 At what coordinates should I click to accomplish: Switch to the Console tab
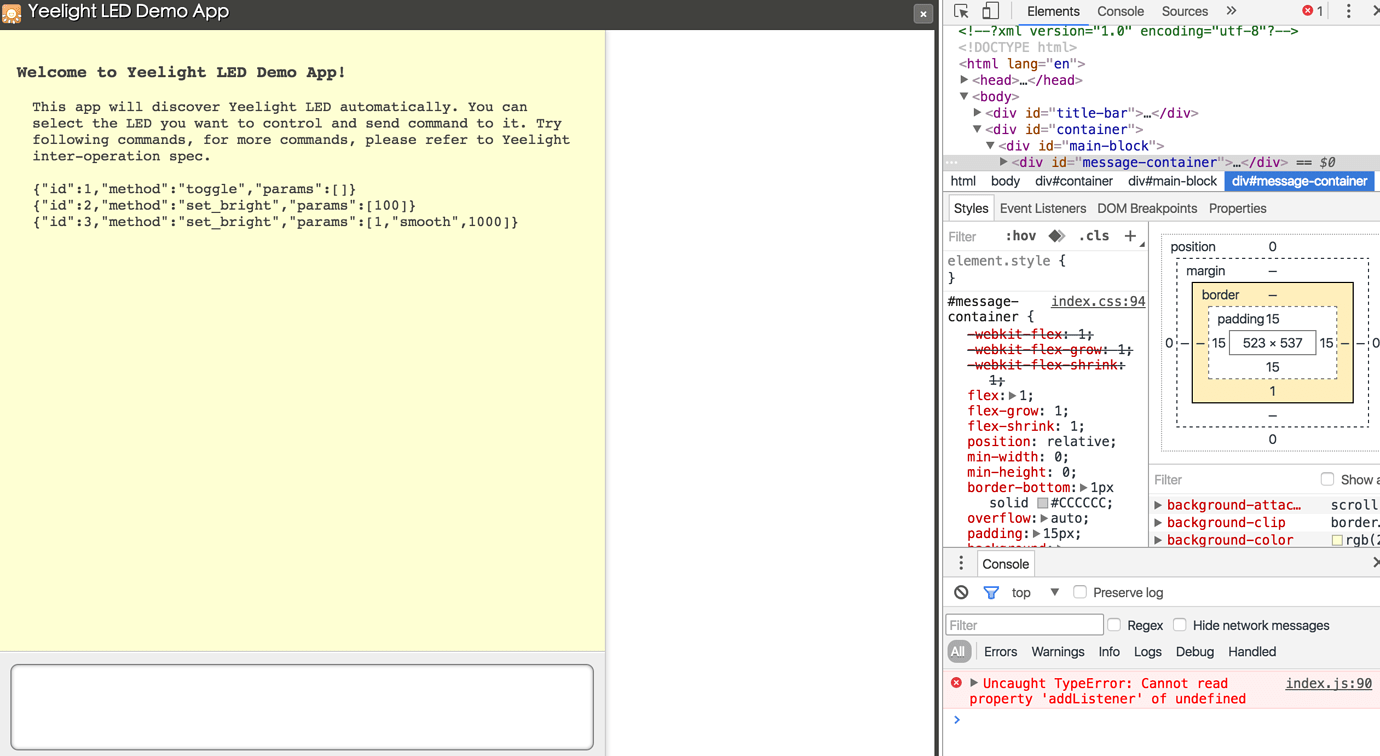(1120, 11)
